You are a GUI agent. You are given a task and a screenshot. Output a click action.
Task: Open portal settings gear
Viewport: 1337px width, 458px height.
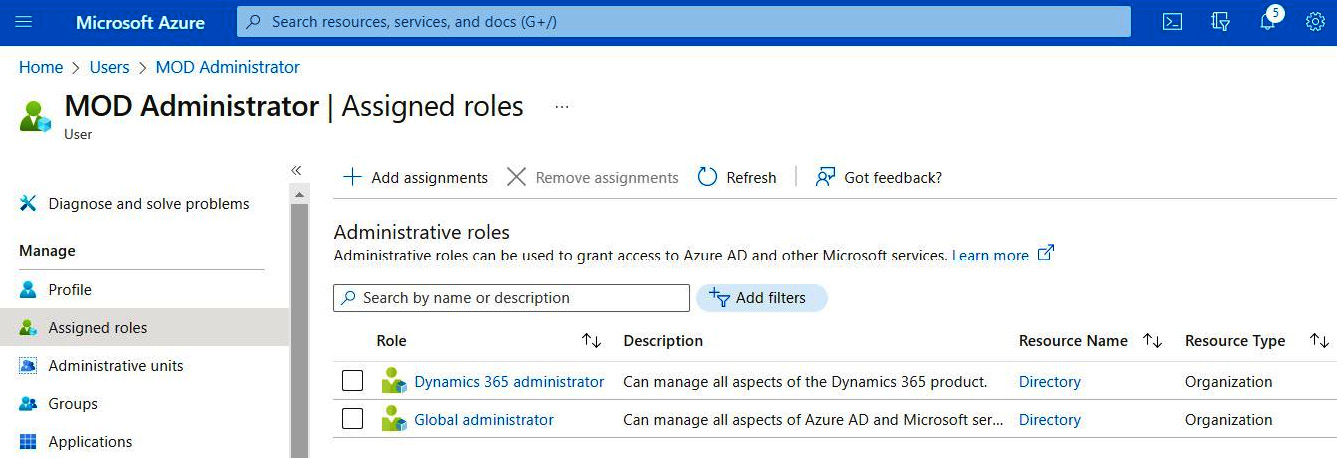[x=1315, y=22]
